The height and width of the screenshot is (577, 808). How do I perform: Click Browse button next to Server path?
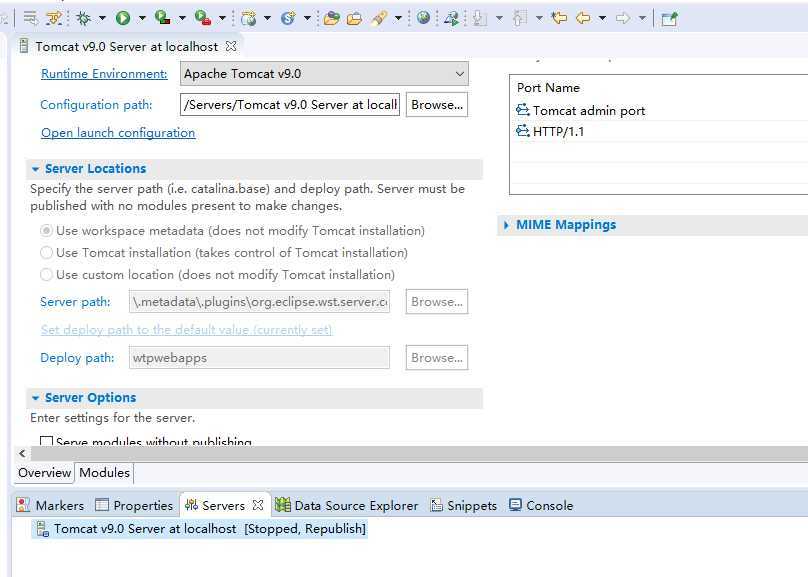[x=437, y=301]
